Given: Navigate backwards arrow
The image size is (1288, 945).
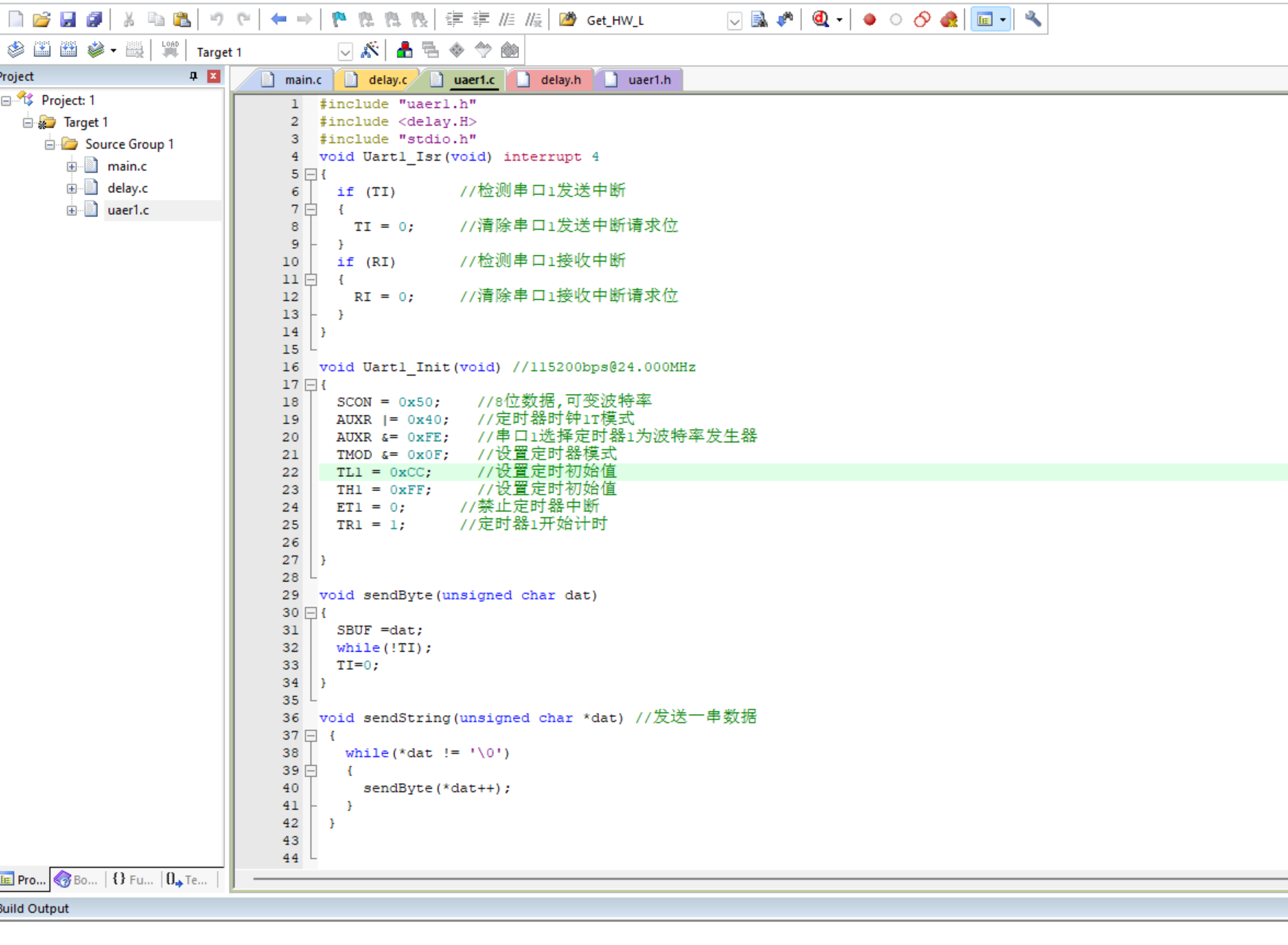Looking at the screenshot, I should coord(278,20).
